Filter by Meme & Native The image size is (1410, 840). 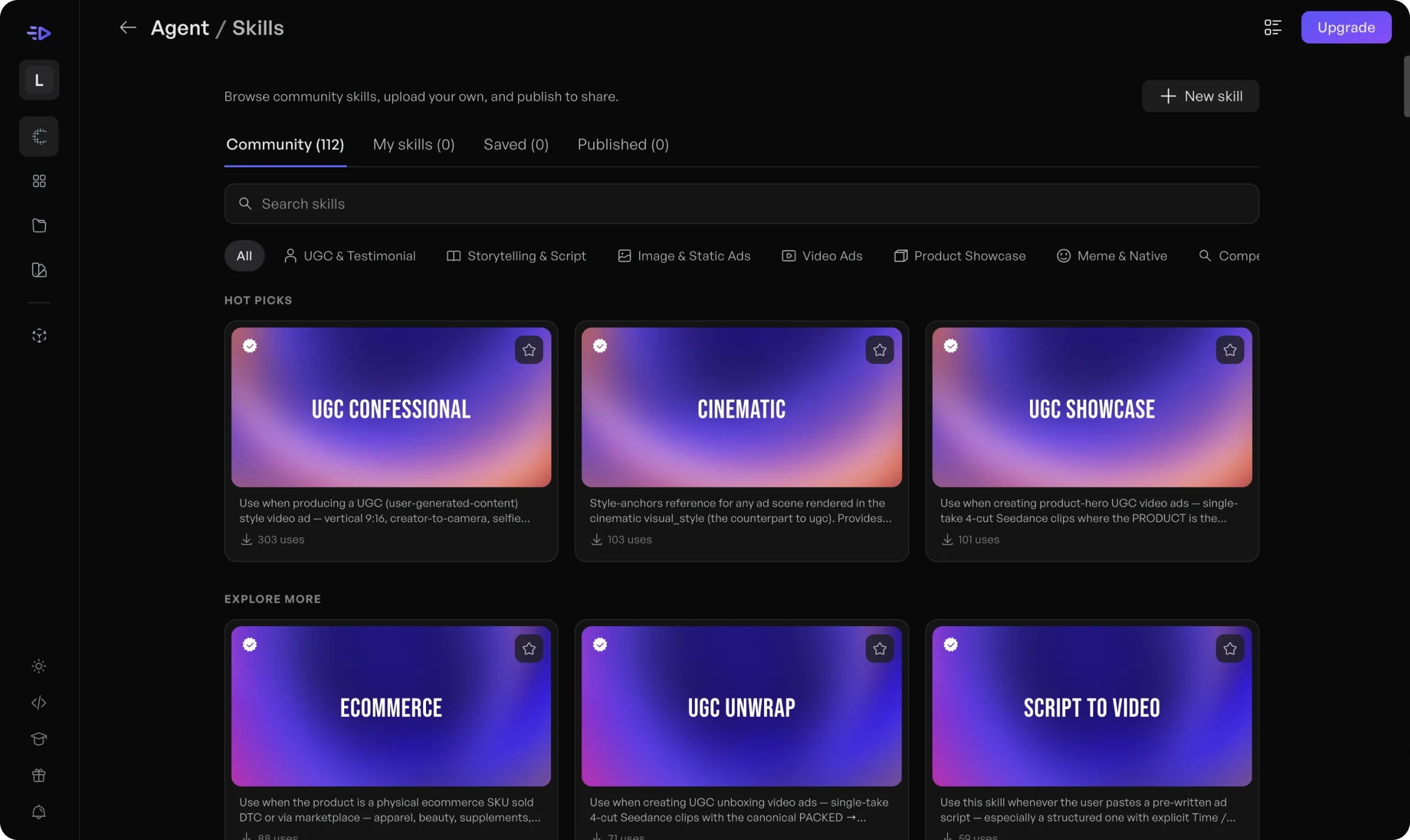click(1111, 256)
